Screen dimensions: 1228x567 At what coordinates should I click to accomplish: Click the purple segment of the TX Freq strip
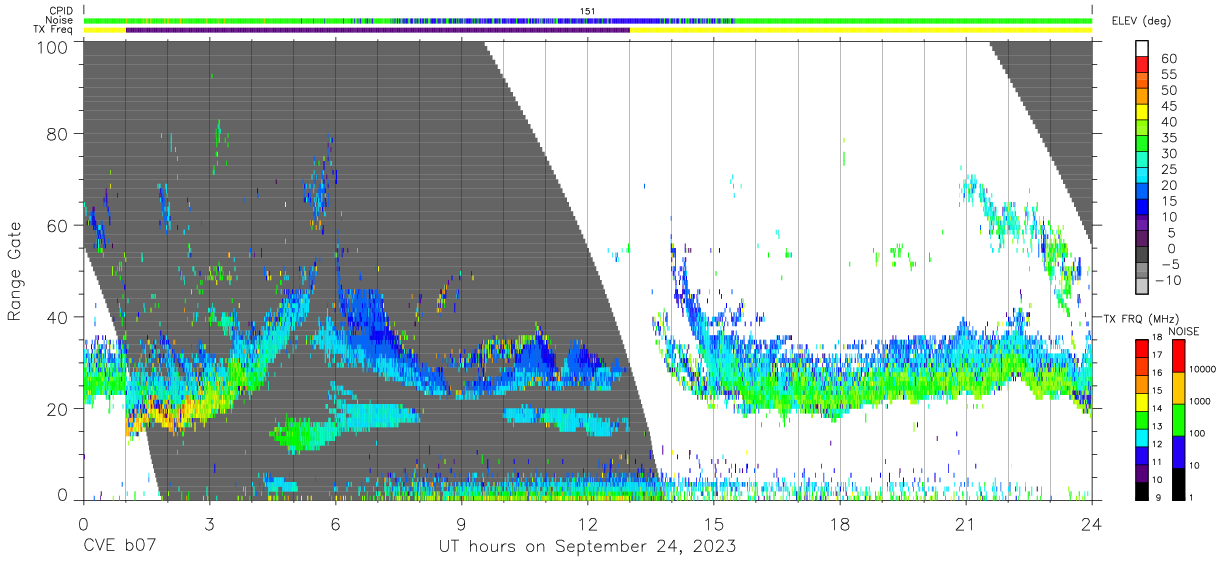[x=378, y=30]
